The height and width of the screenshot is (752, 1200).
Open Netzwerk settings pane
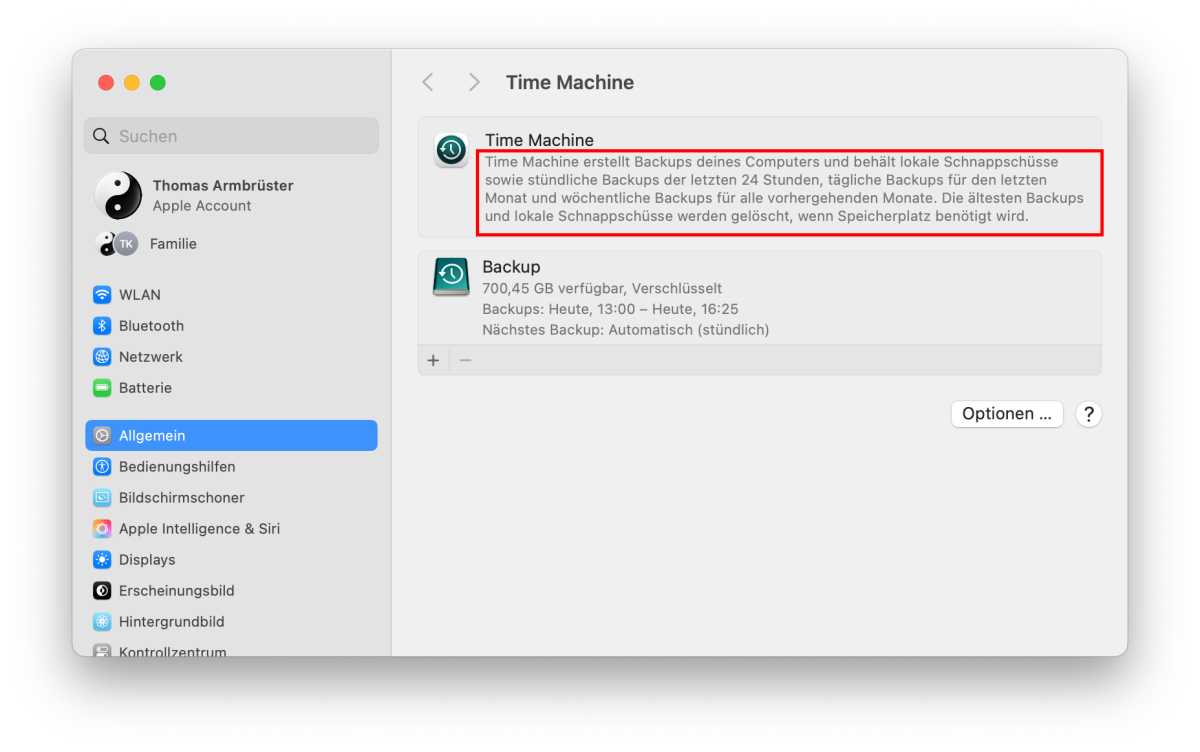pos(231,357)
